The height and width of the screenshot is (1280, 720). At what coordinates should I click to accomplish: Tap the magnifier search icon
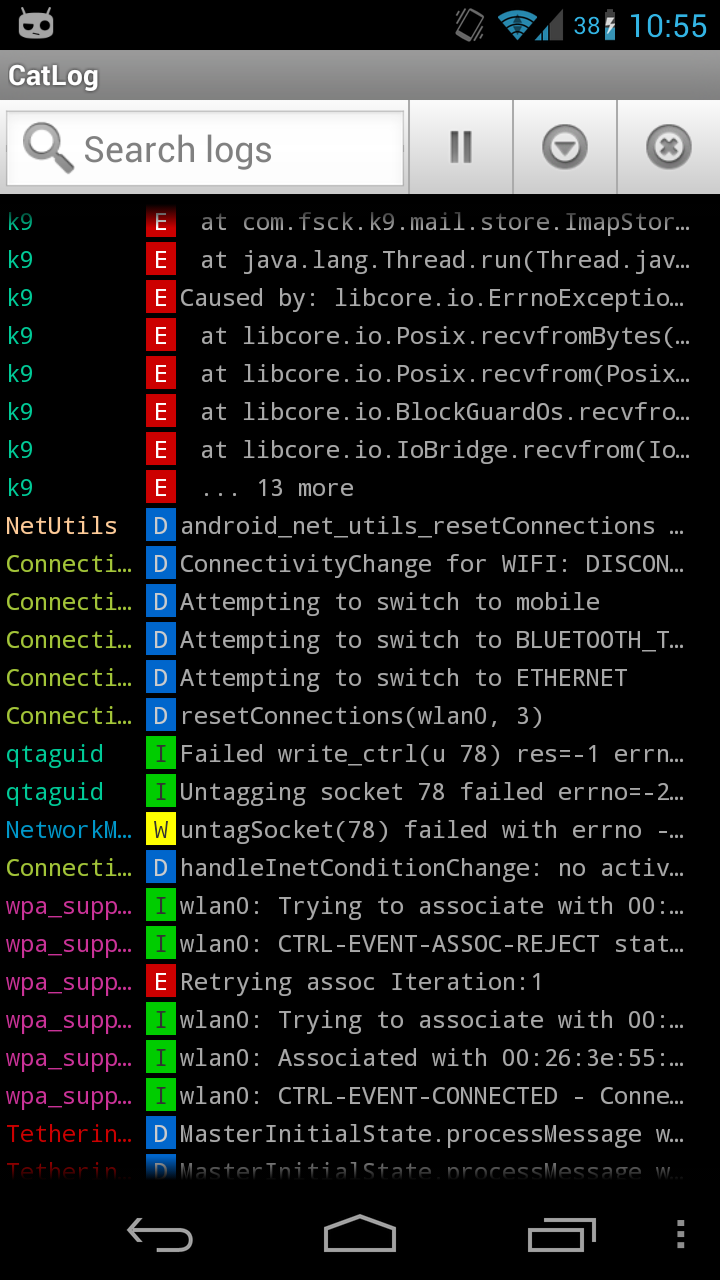coord(47,148)
